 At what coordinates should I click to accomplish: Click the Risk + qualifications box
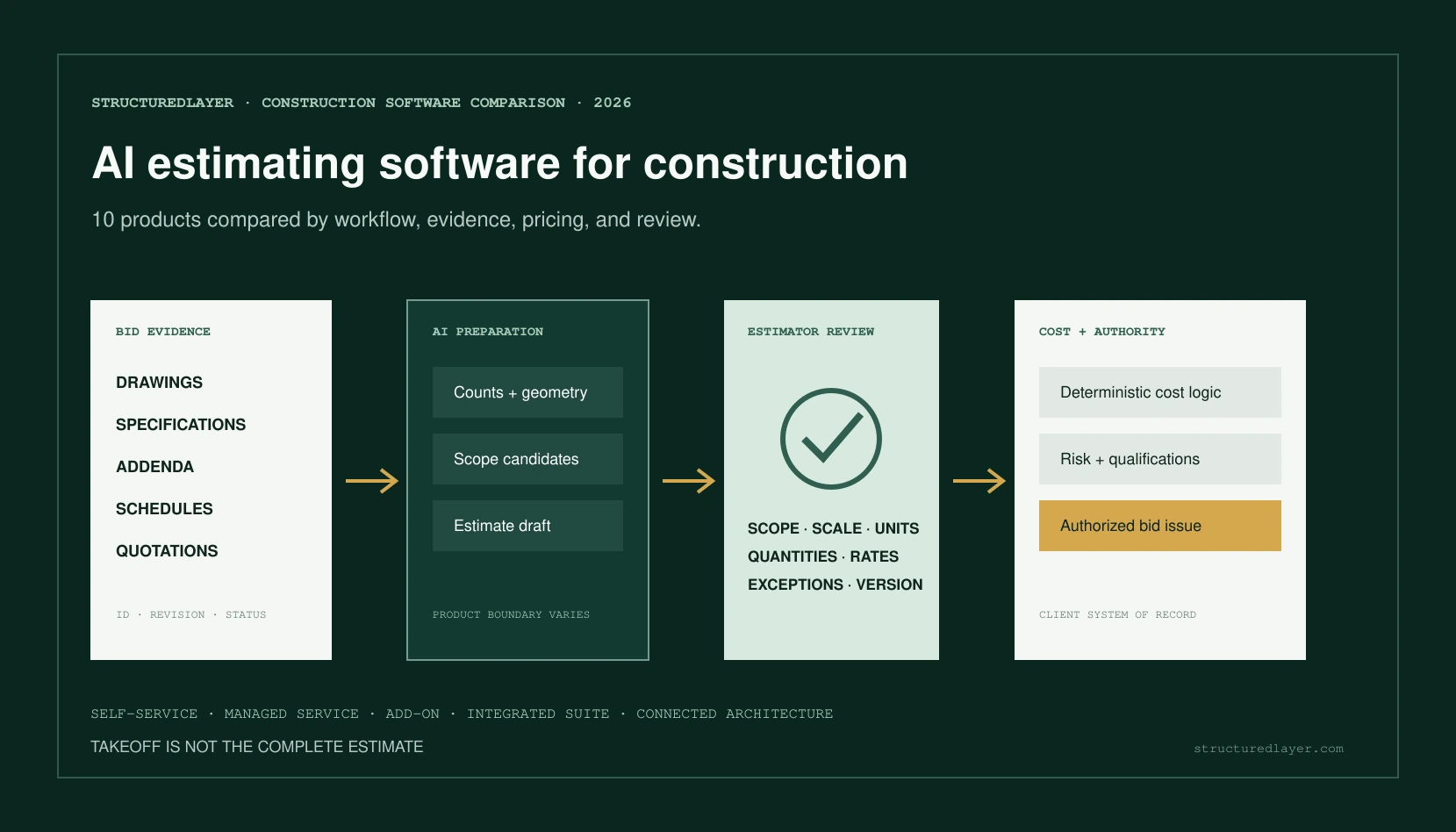coord(1159,459)
